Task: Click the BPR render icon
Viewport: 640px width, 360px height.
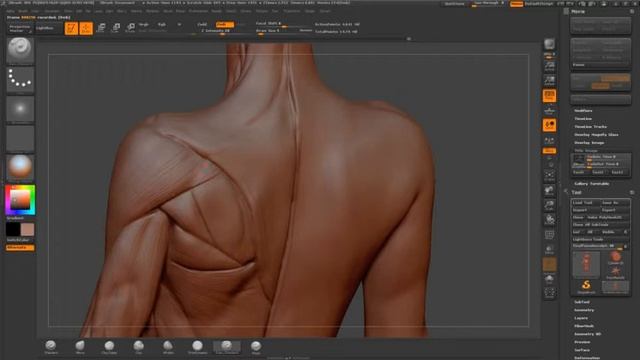Action: (x=549, y=44)
